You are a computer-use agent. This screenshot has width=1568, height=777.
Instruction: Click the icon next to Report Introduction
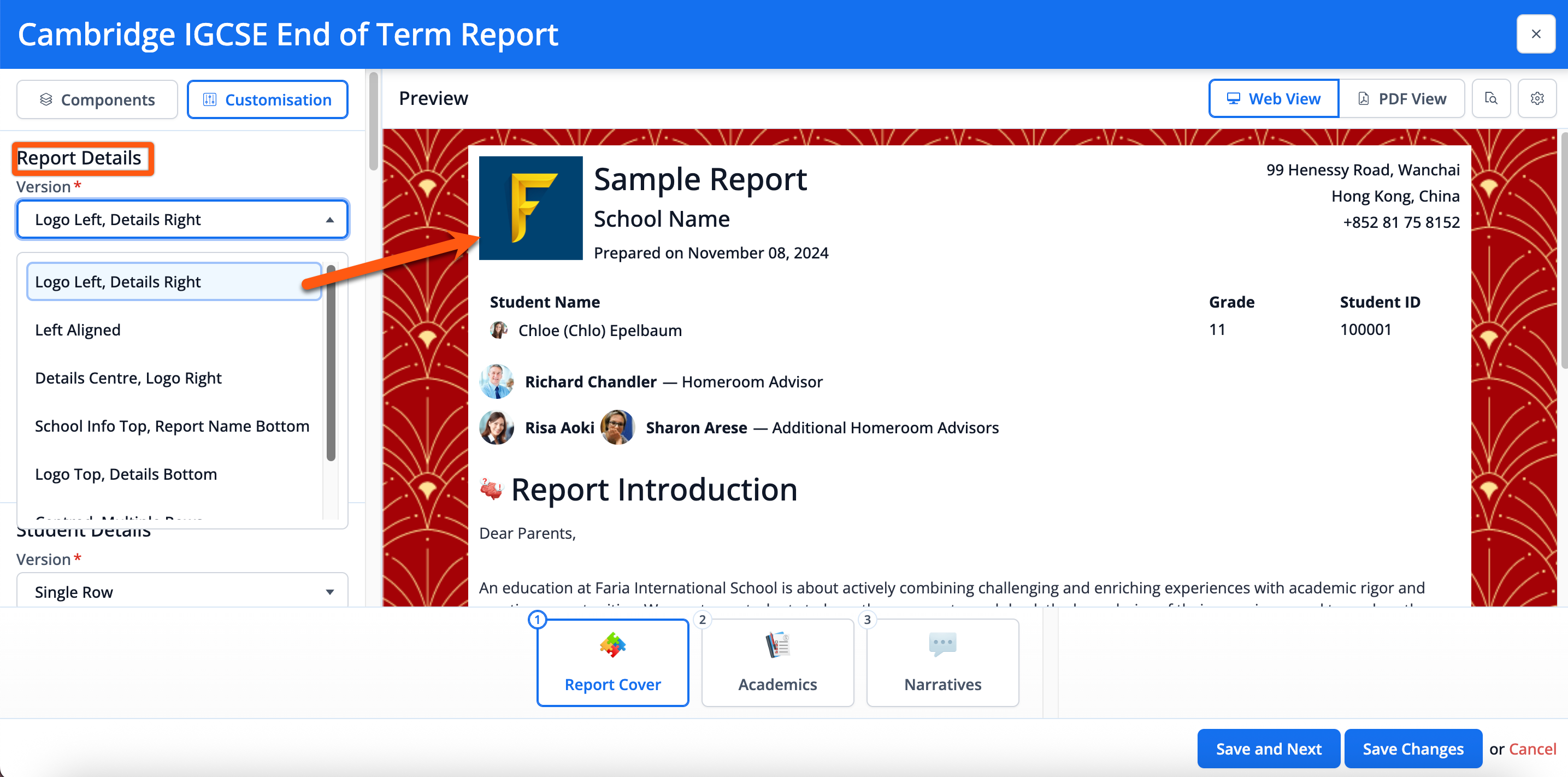click(491, 489)
